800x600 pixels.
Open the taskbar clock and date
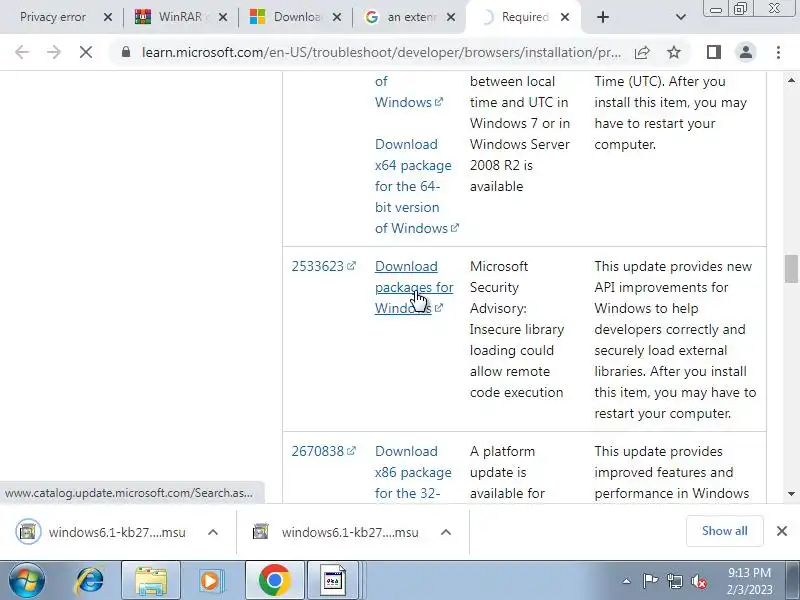(x=749, y=581)
